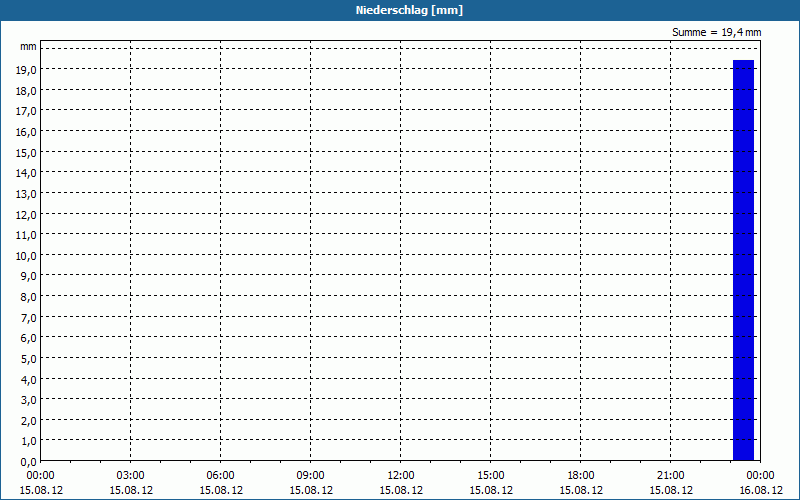Click the blue precipitation bar
This screenshot has height=500, width=800.
tap(743, 260)
